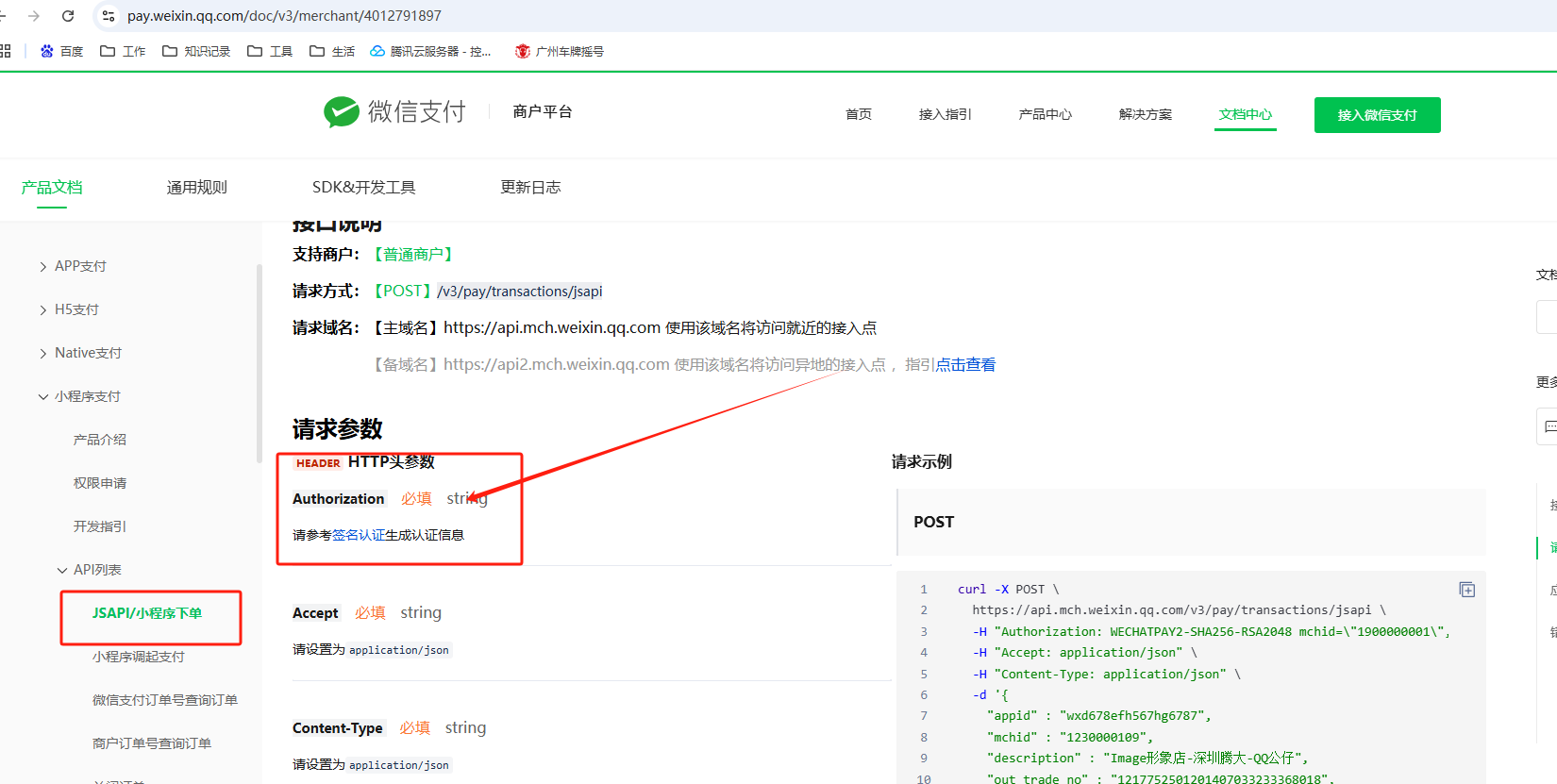Viewport: 1557px width, 784px height.
Task: Switch to 通用规则 tab
Action: 197,187
